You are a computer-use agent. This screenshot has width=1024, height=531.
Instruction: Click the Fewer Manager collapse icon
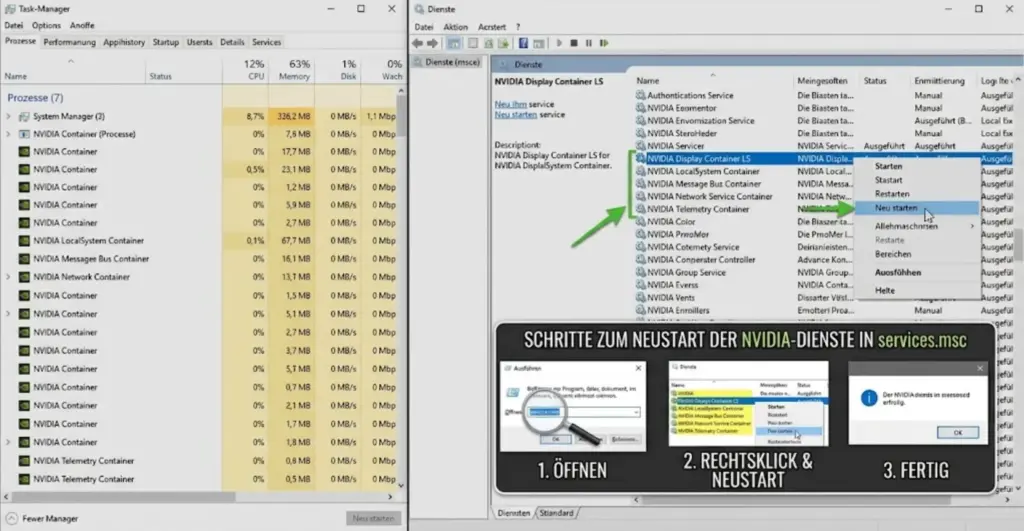12,519
